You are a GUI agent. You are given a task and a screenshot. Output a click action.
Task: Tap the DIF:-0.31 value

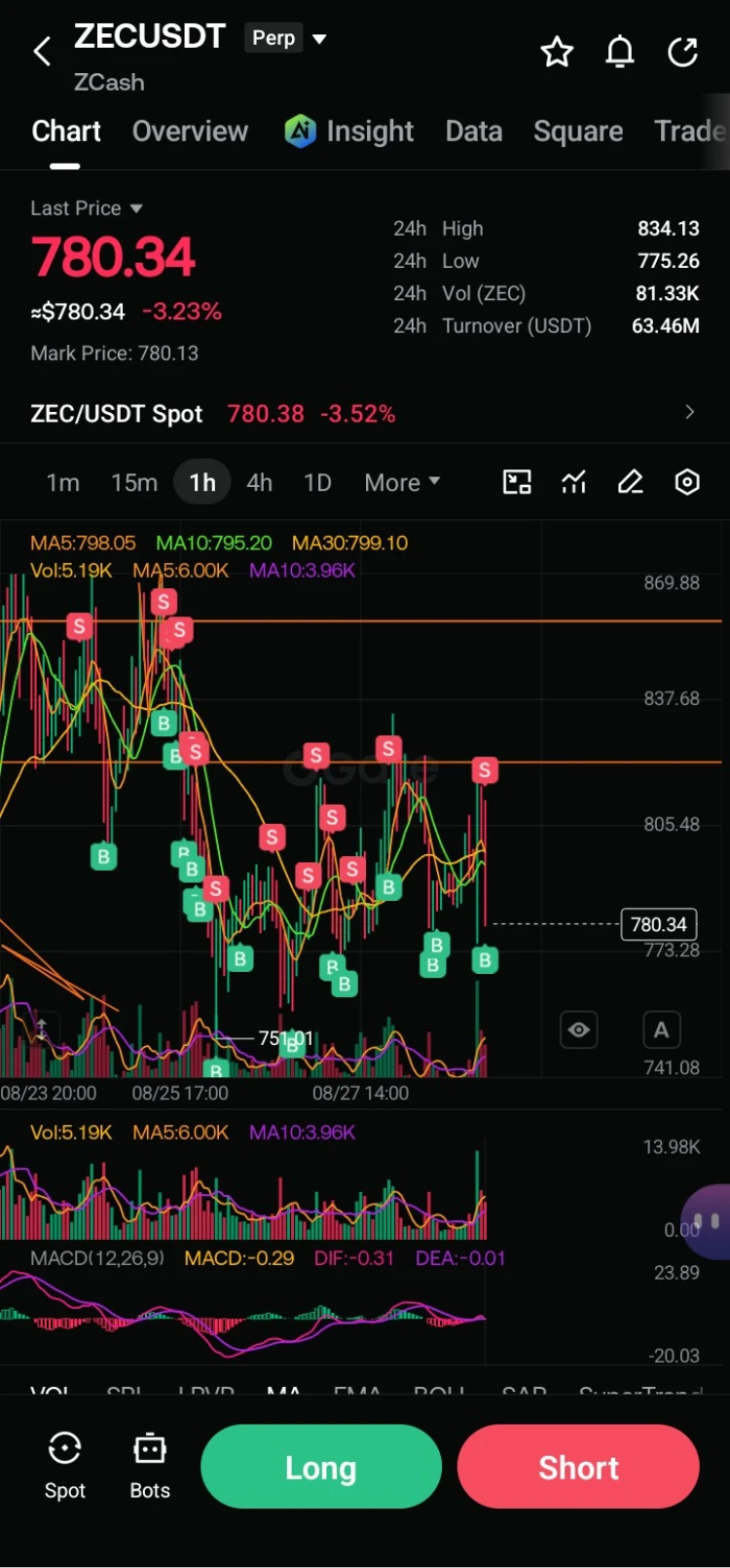[x=354, y=1258]
